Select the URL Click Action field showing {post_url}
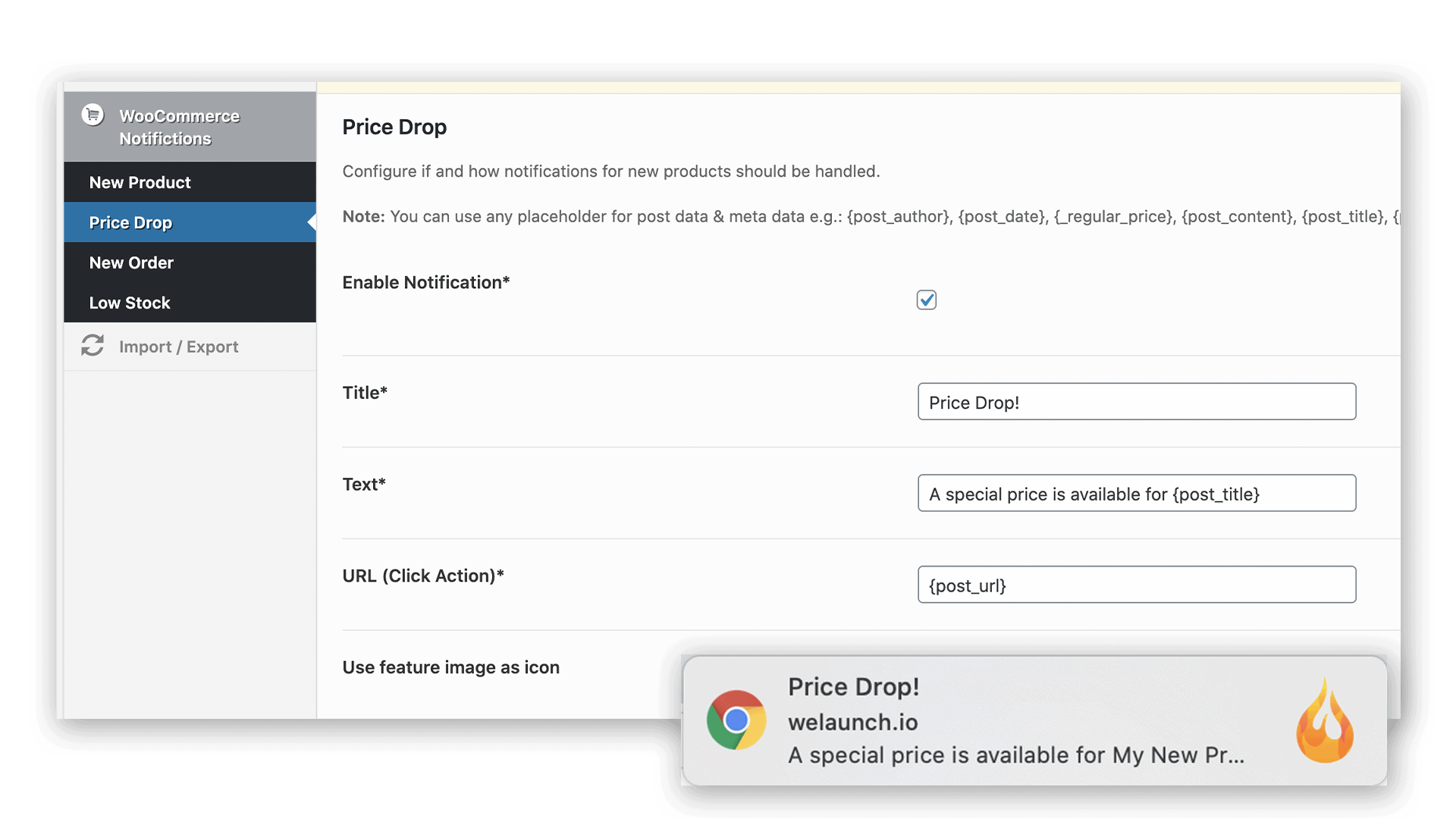 coord(1137,585)
